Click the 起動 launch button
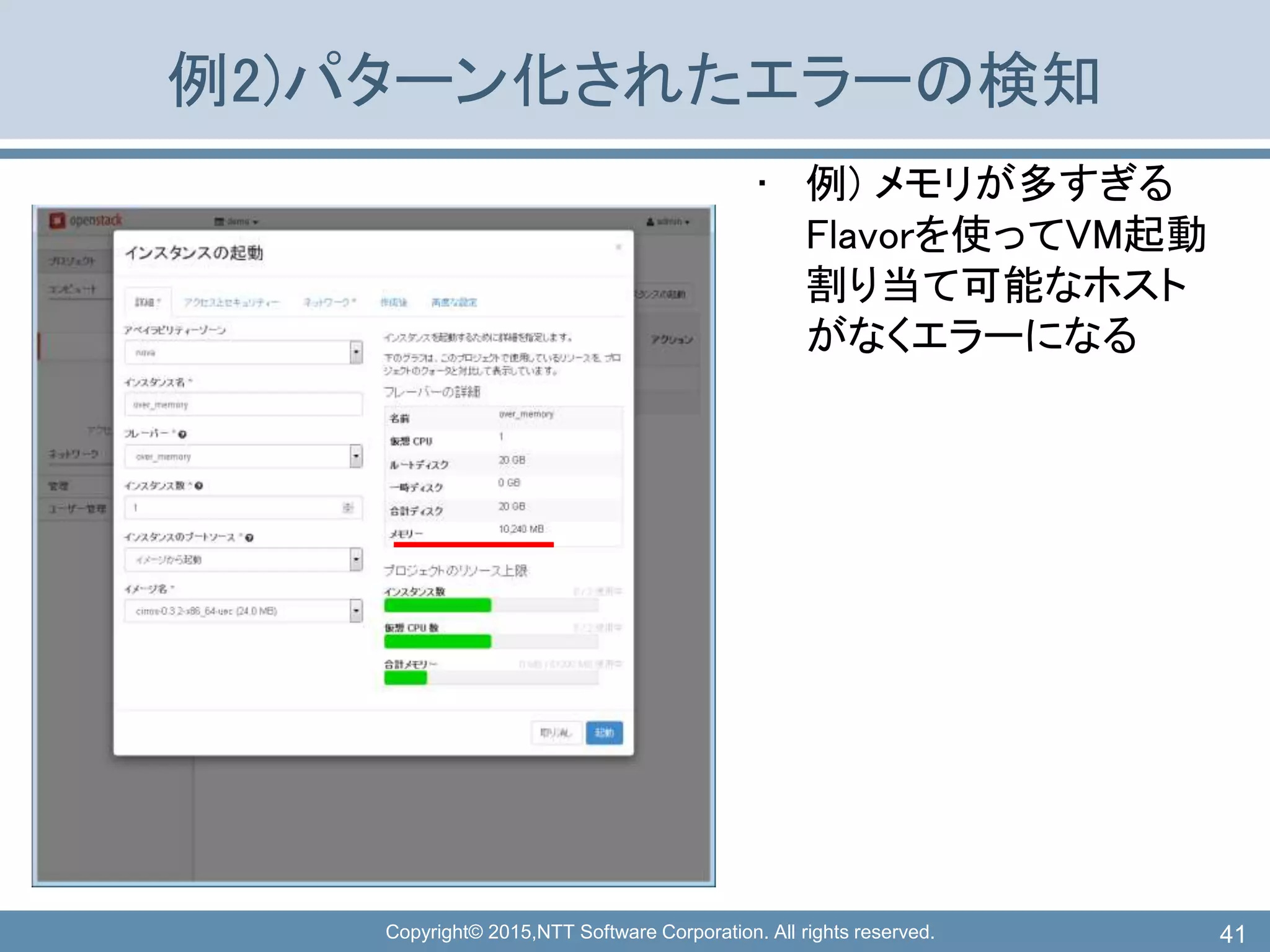 (605, 733)
